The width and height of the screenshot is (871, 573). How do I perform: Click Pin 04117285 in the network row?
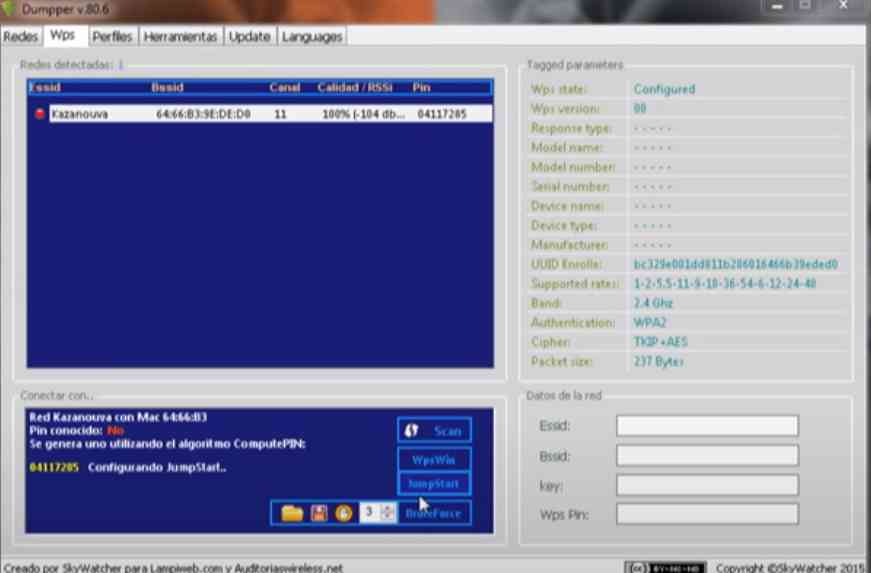[x=442, y=114]
